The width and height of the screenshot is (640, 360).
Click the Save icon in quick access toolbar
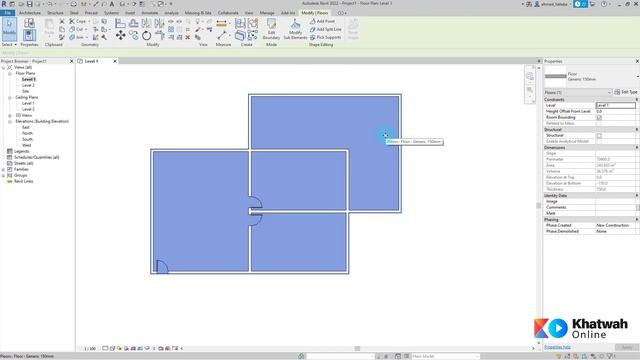(29, 4)
